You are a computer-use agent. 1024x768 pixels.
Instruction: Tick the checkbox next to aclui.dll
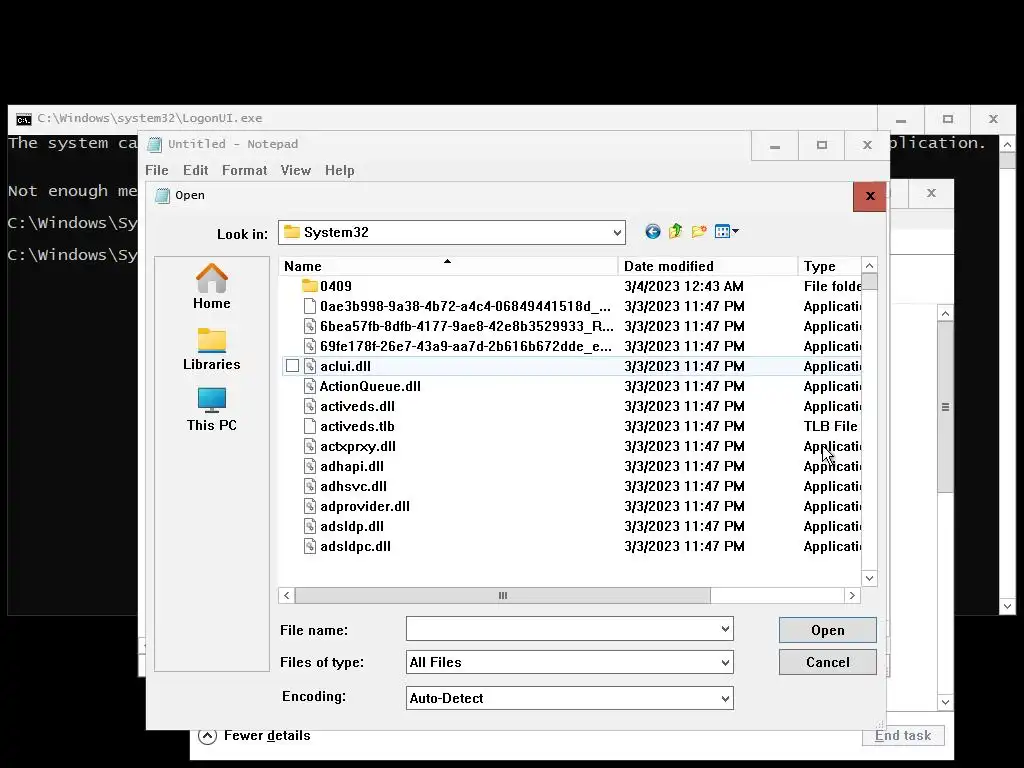[293, 366]
